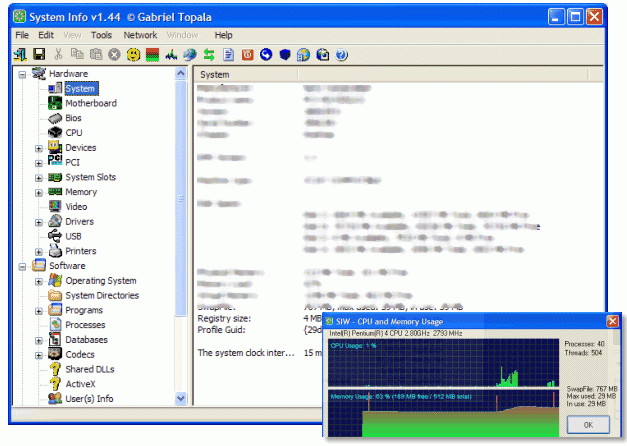
Task: Click the Paste clipboard toolbar icon
Action: 96,54
